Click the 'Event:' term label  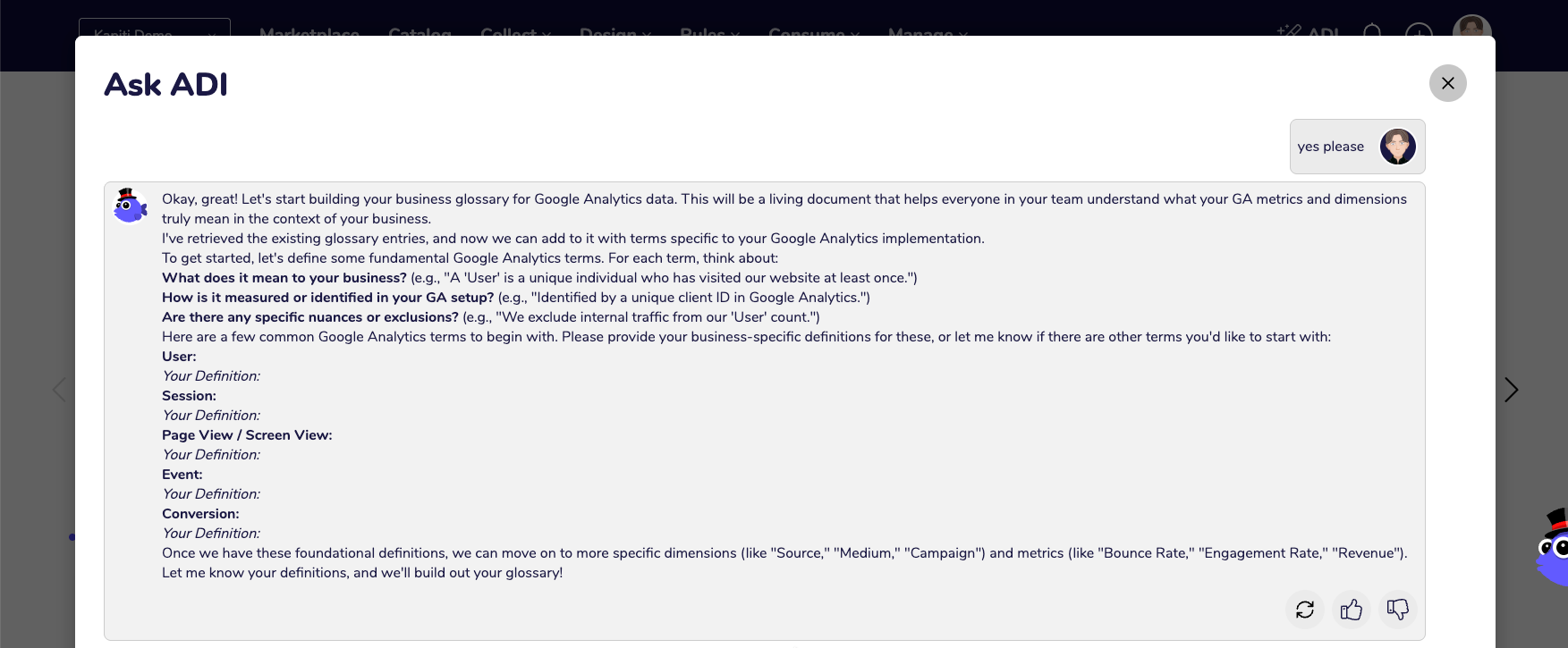pyautogui.click(x=182, y=475)
